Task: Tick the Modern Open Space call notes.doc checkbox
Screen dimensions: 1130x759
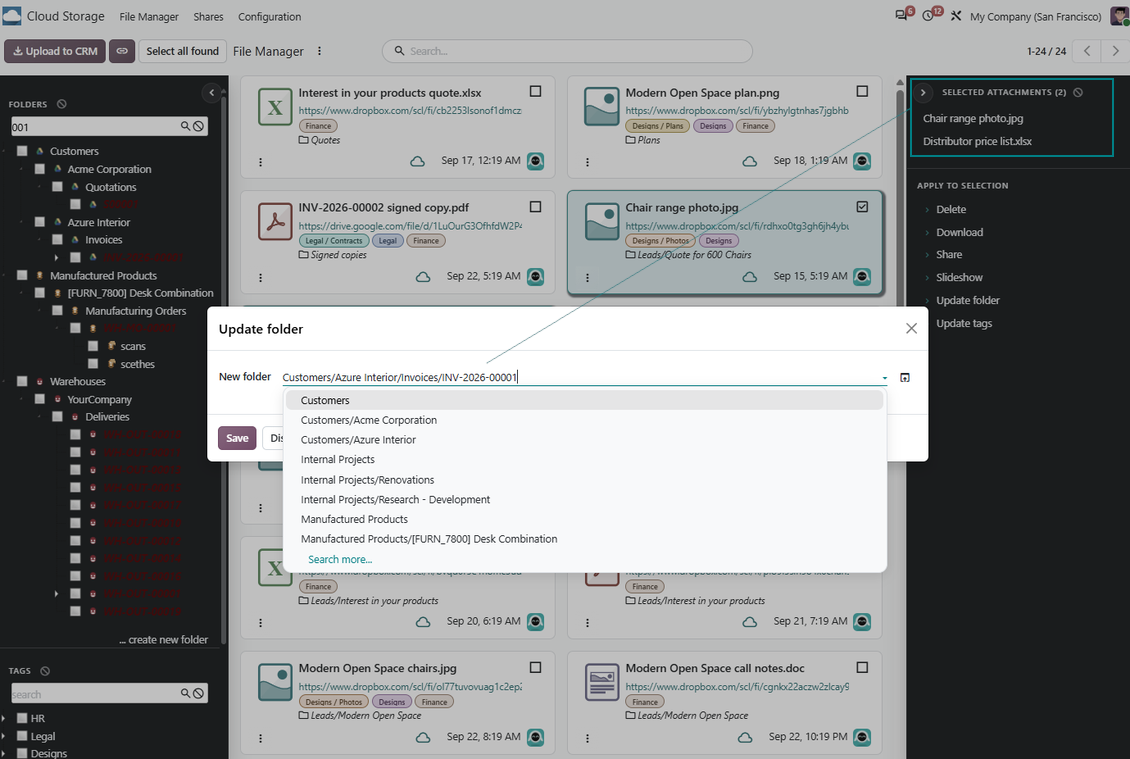Action: tap(862, 667)
